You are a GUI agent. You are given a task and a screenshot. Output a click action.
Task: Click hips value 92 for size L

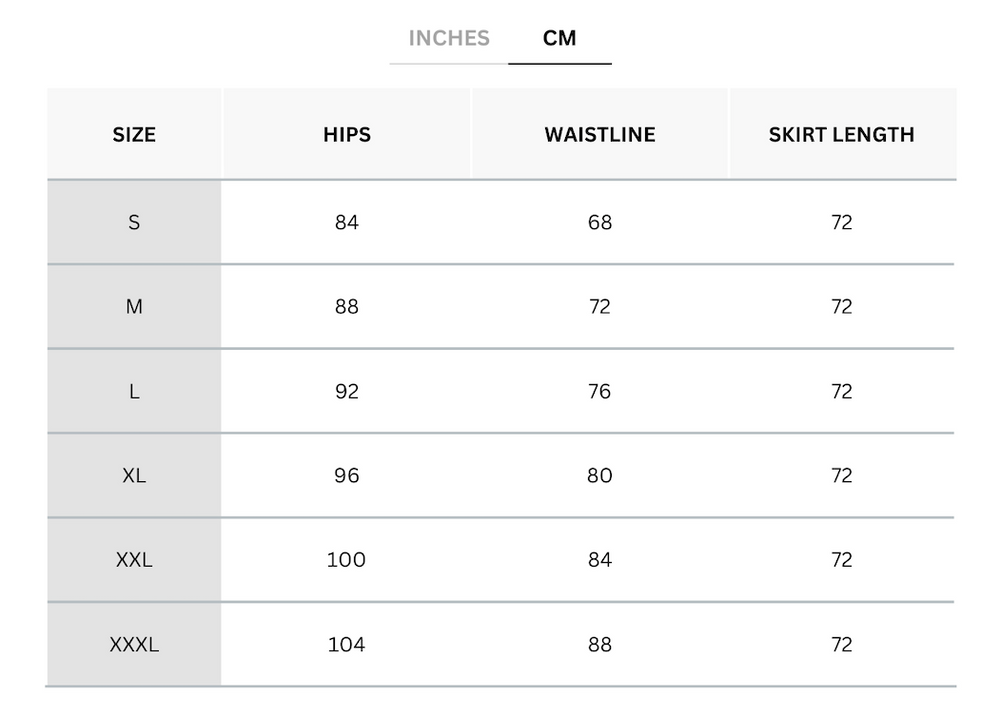(x=347, y=392)
